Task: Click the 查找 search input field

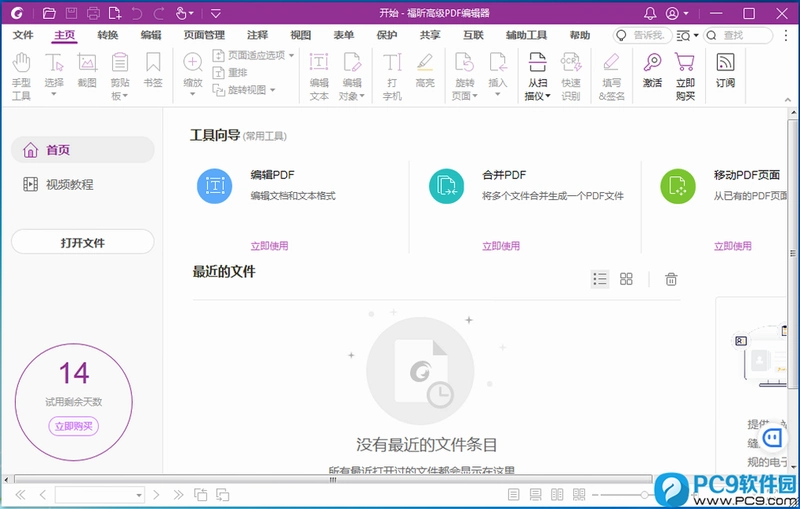Action: tap(738, 35)
